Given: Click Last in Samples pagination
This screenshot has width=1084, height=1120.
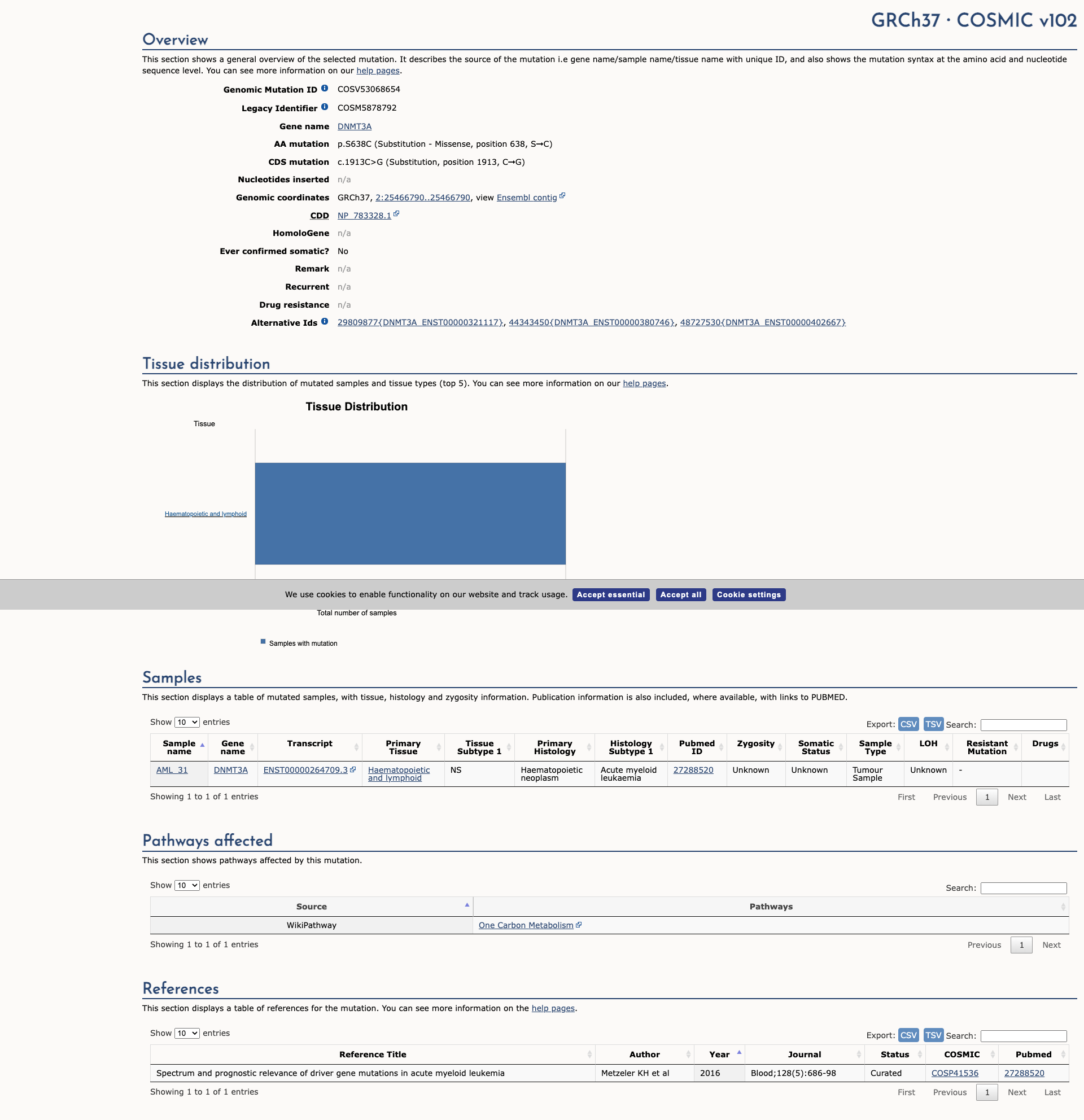Looking at the screenshot, I should (x=1052, y=797).
